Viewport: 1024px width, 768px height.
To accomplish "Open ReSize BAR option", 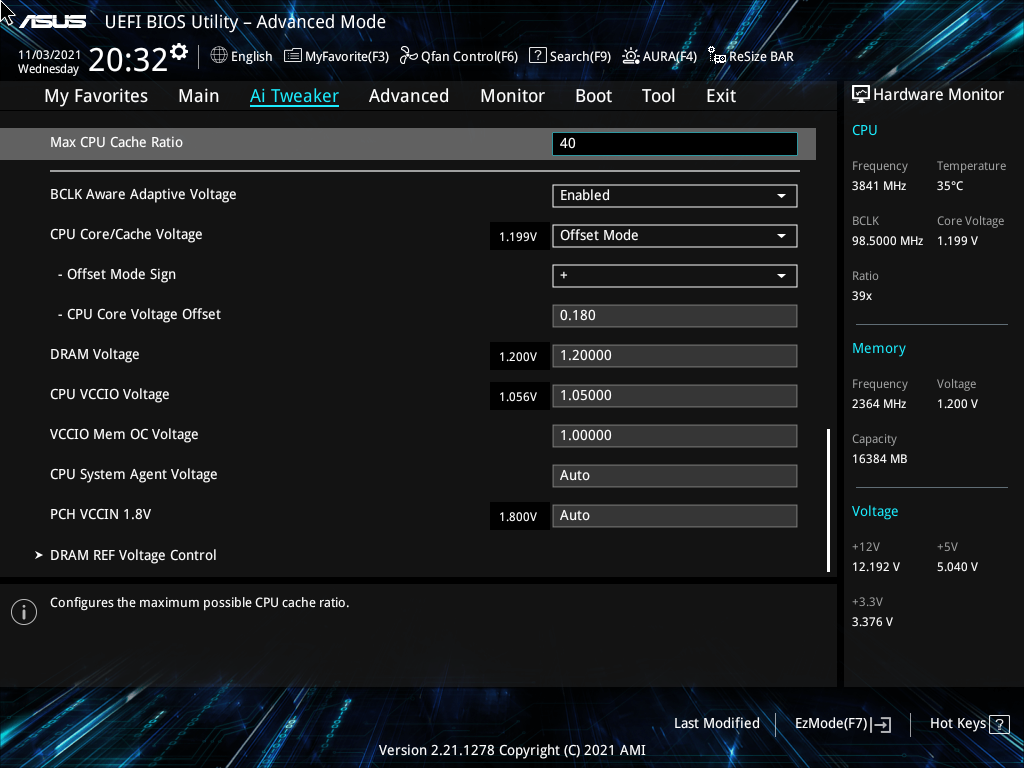I will click(761, 57).
